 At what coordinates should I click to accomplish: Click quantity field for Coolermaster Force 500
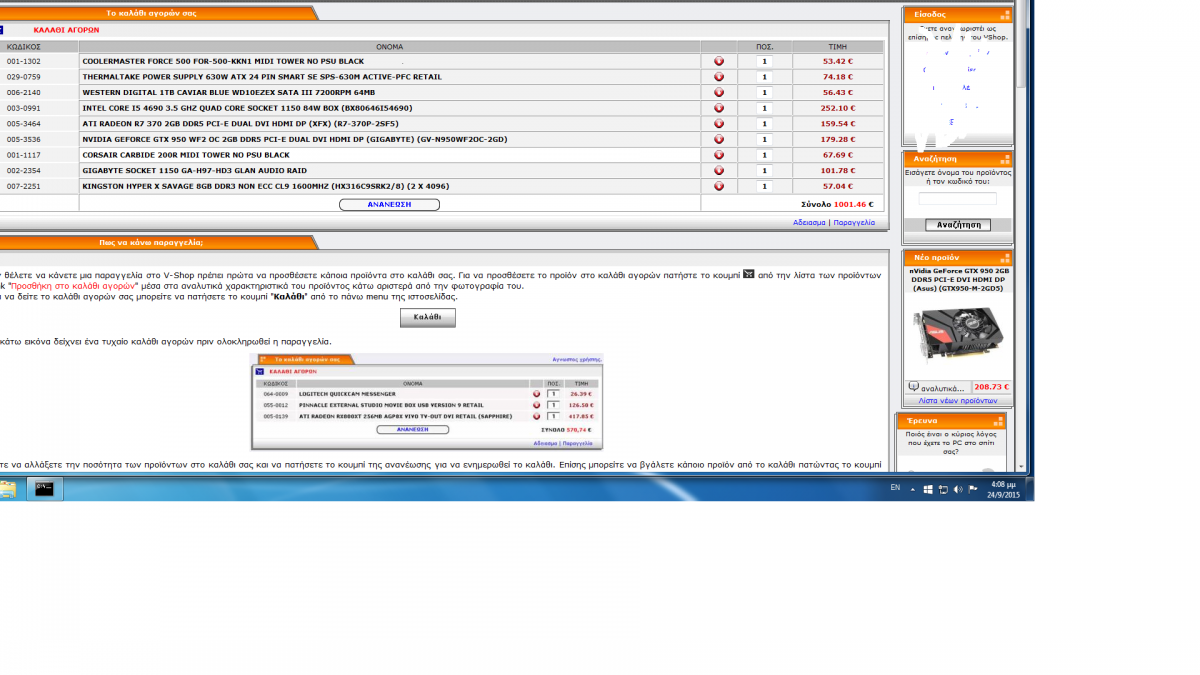765,61
